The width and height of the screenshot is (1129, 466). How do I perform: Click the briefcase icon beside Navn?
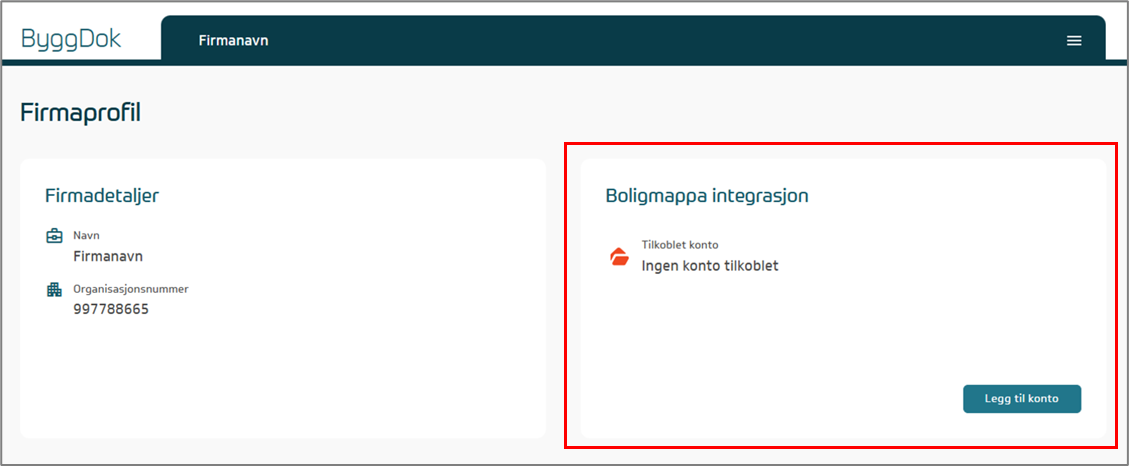click(54, 237)
